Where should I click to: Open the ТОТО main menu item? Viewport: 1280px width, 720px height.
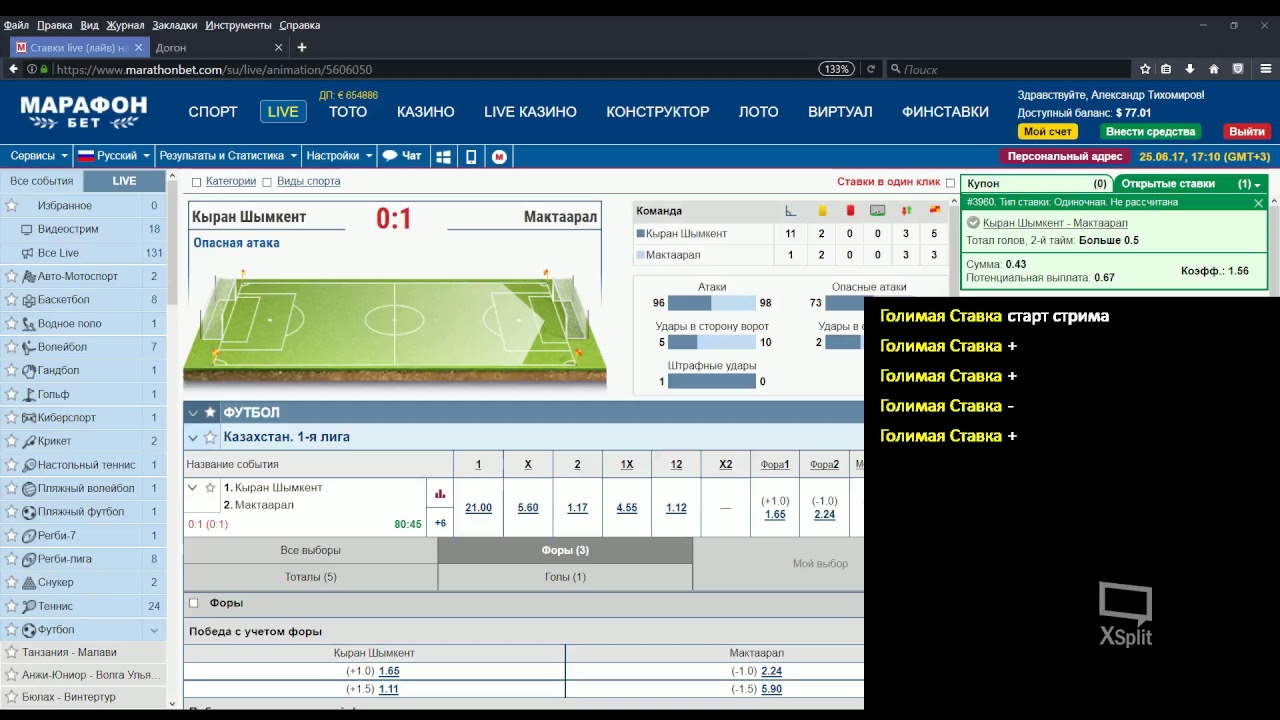pyautogui.click(x=348, y=112)
